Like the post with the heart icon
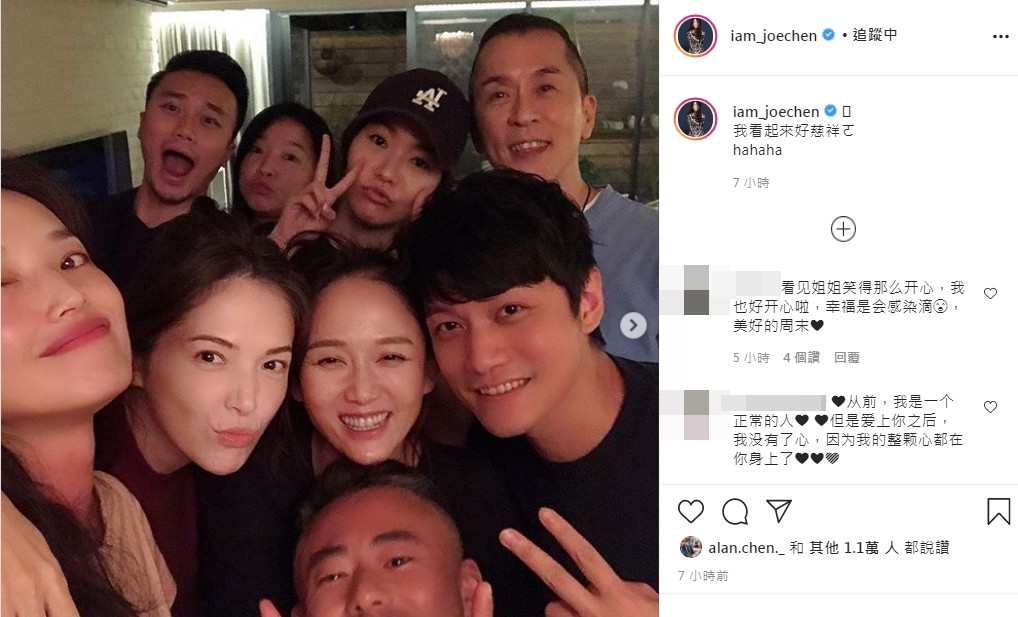1018x617 pixels. click(691, 512)
